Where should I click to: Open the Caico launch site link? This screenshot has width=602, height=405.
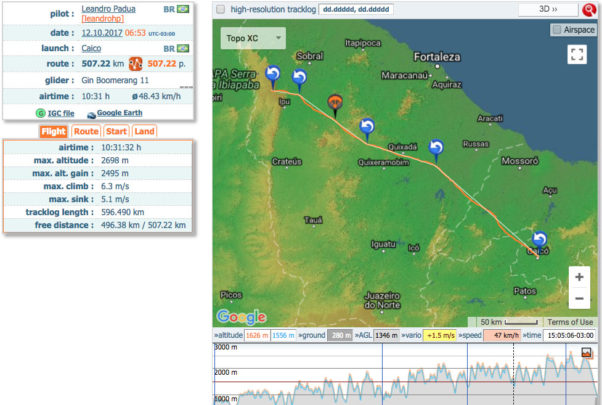pyautogui.click(x=91, y=48)
